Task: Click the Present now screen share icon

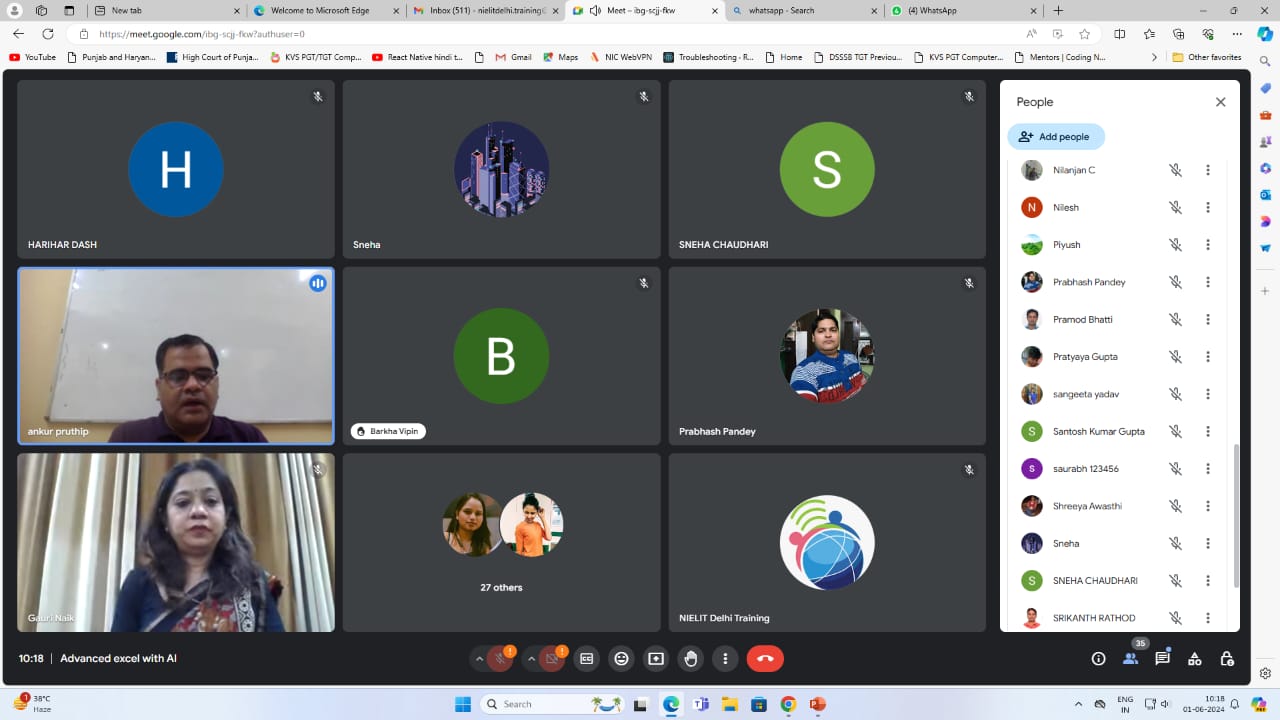Action: click(656, 659)
